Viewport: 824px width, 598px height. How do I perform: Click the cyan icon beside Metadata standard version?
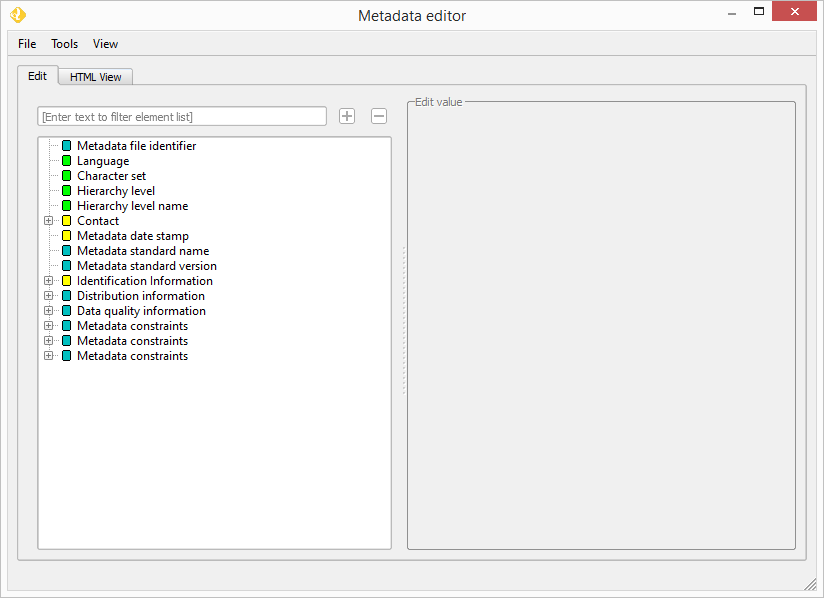(66, 265)
